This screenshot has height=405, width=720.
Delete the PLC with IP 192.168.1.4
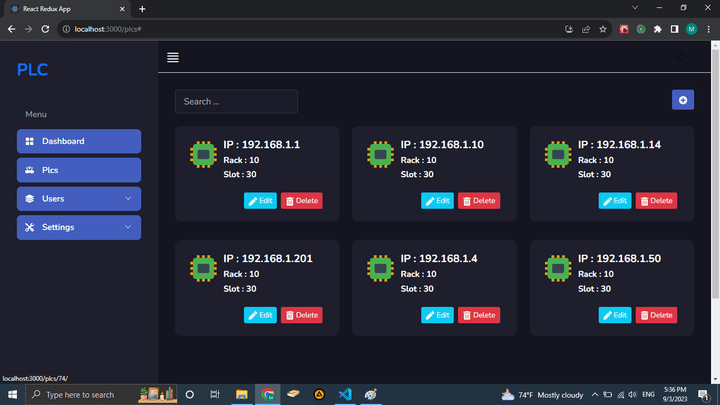(x=479, y=315)
